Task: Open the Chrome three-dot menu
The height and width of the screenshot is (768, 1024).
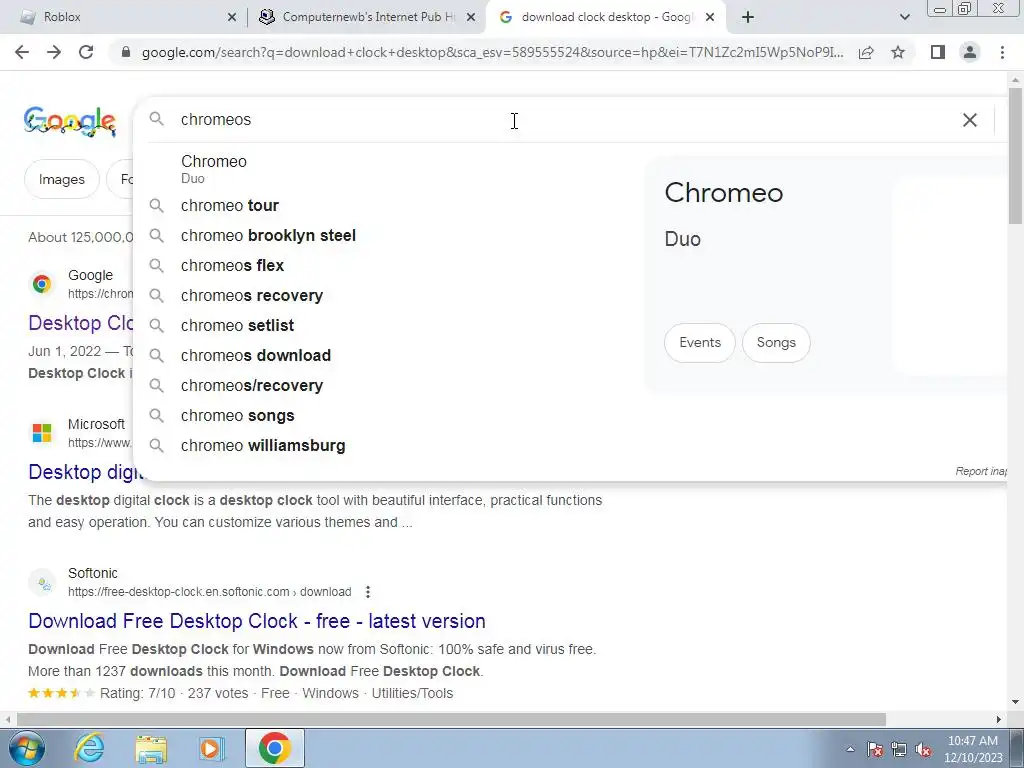Action: point(1002,52)
